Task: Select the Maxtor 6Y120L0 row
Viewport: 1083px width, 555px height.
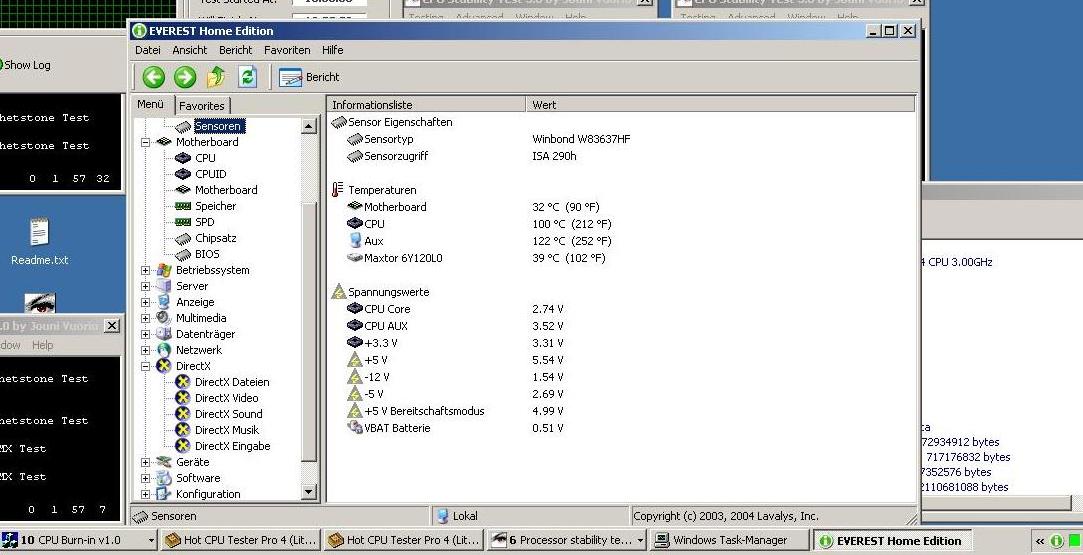Action: click(x=403, y=258)
